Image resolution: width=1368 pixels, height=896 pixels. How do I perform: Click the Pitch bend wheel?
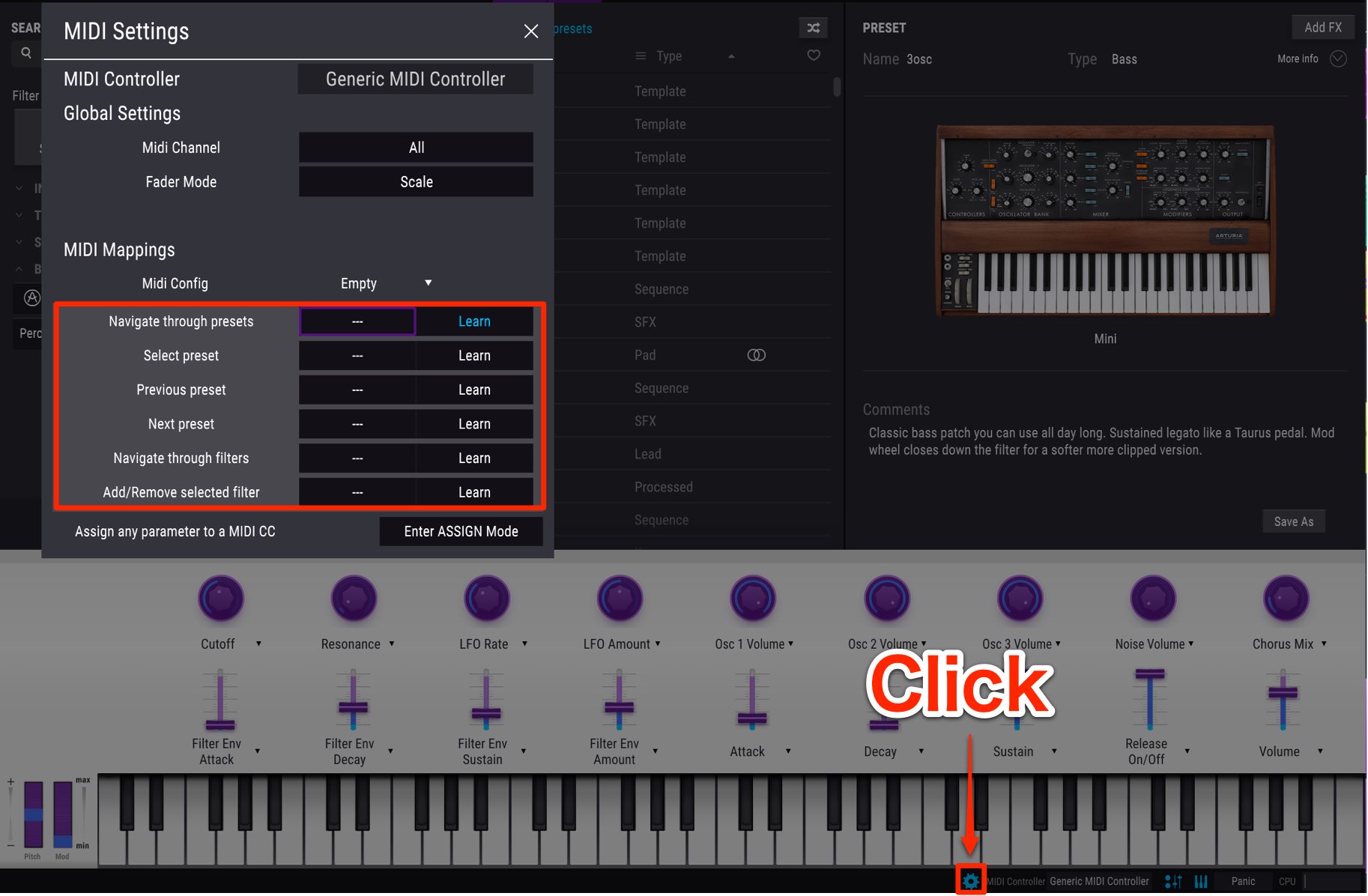[34, 814]
